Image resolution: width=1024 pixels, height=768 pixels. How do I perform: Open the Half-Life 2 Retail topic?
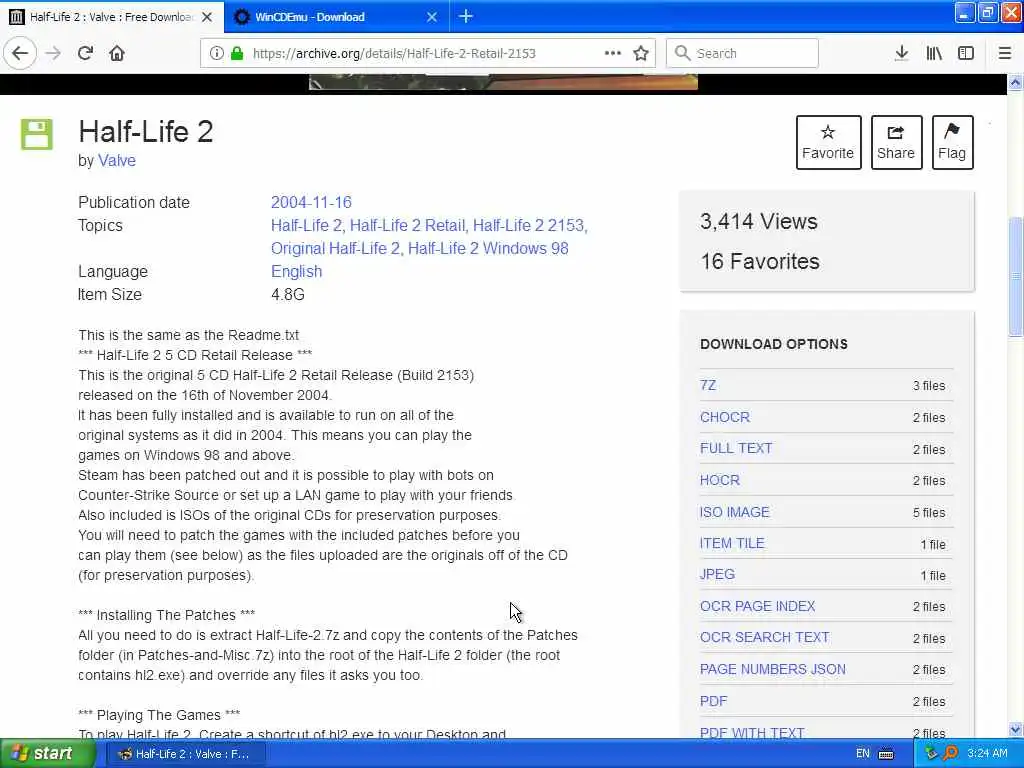coord(408,225)
